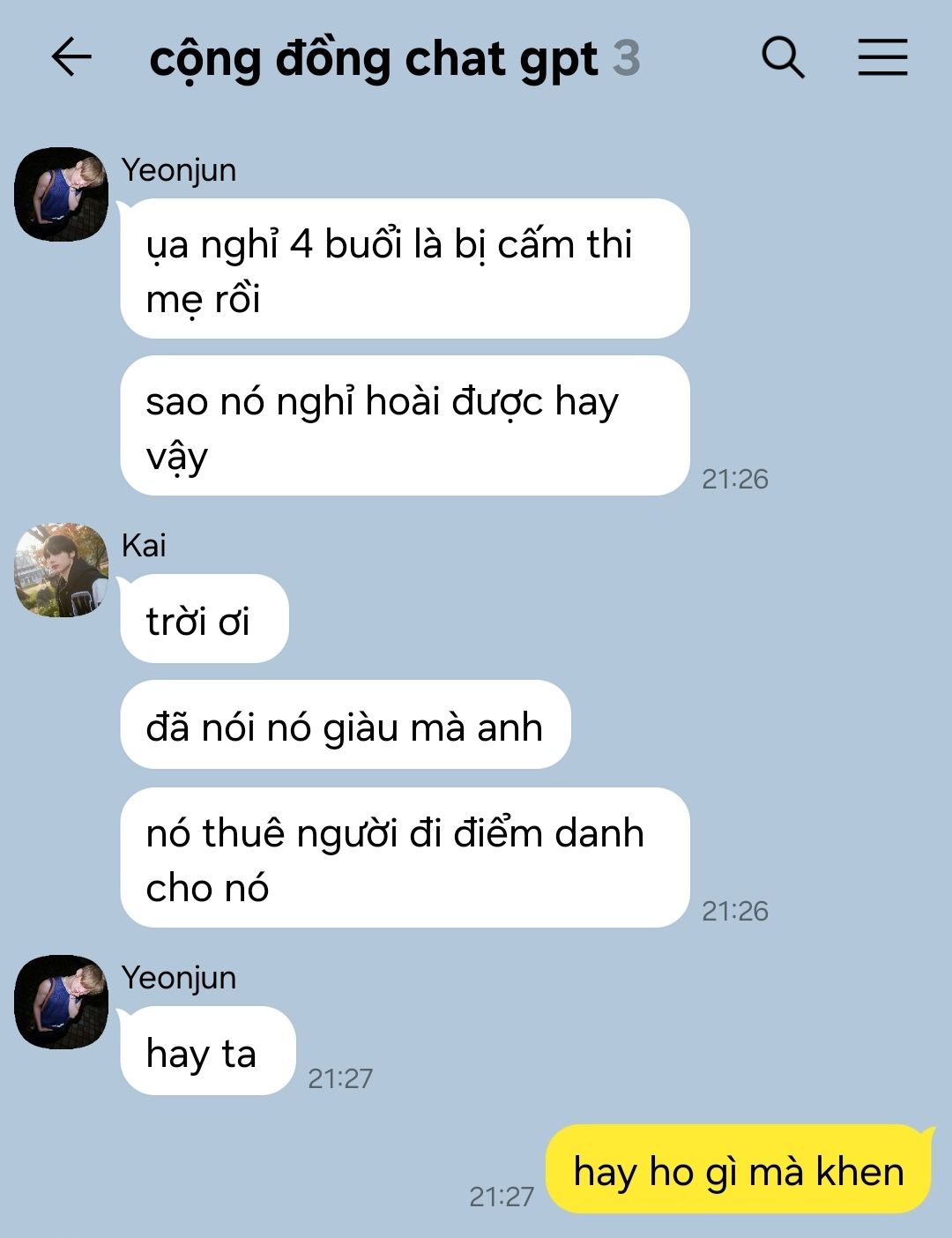Select message "nó thuê người đi điểm danh"

click(405, 857)
